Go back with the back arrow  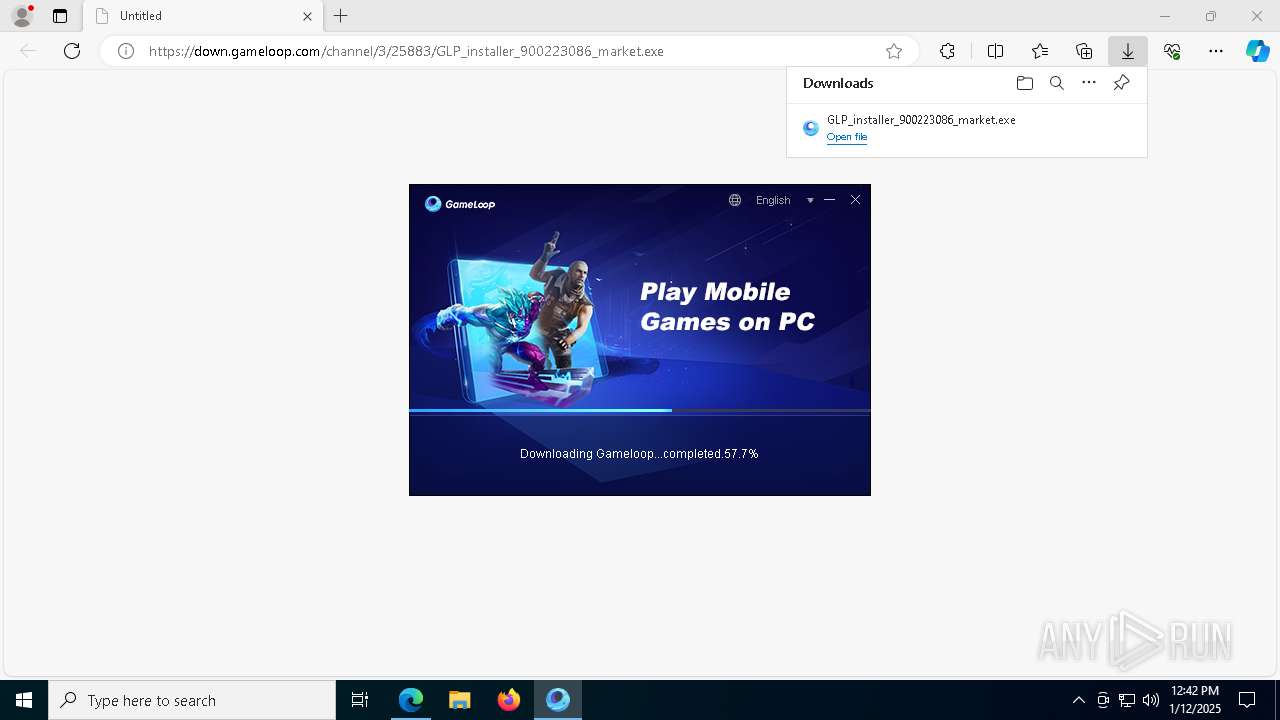[x=28, y=51]
